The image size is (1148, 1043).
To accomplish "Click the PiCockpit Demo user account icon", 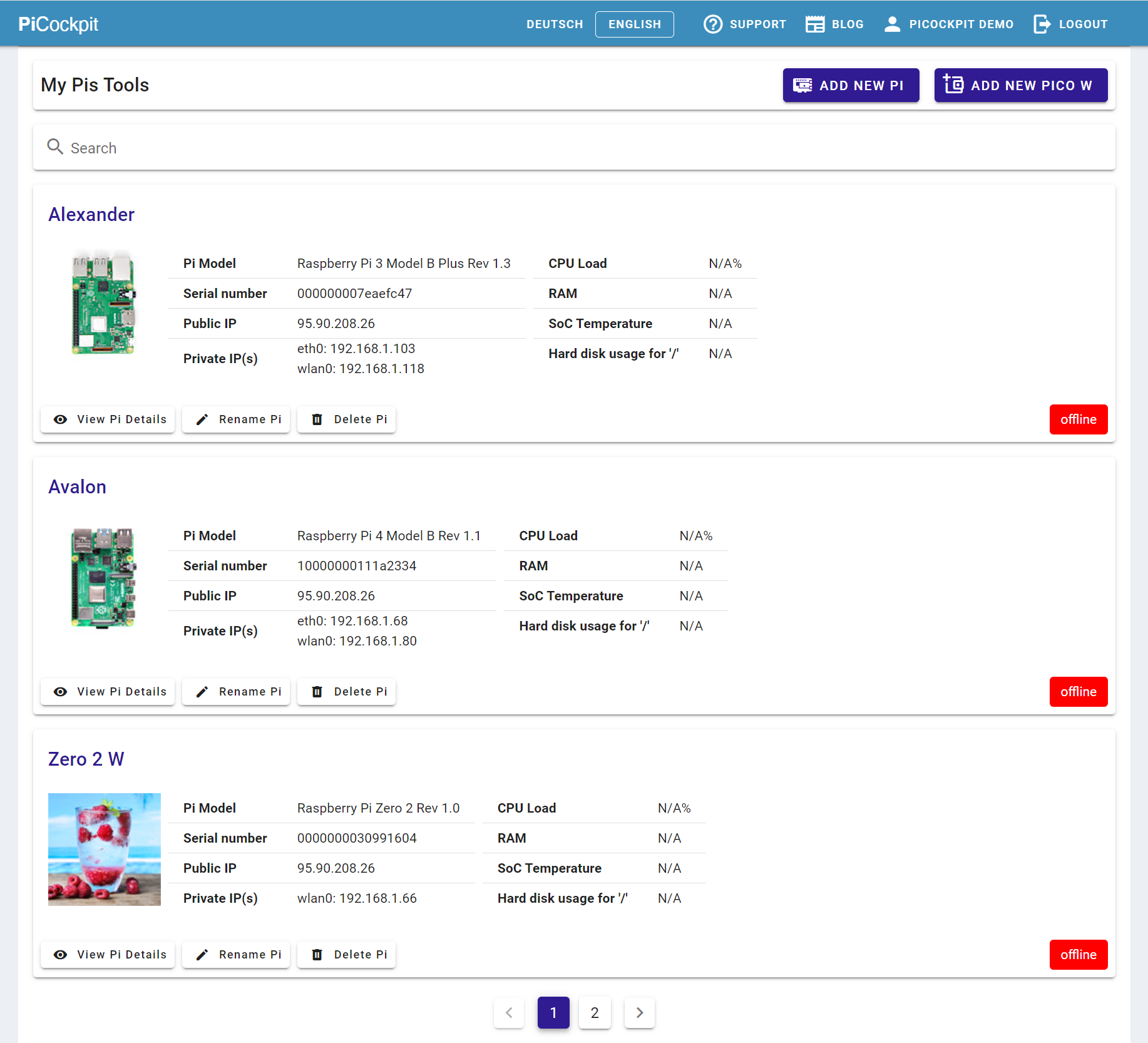I will 892,24.
